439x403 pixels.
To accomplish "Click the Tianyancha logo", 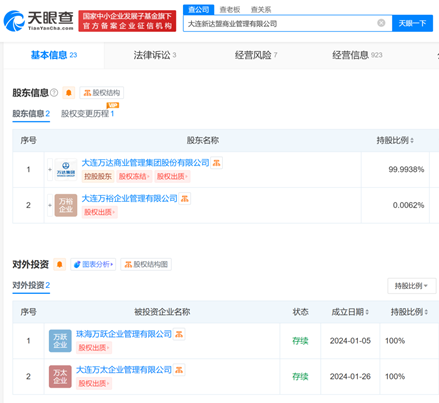I will [x=38, y=21].
